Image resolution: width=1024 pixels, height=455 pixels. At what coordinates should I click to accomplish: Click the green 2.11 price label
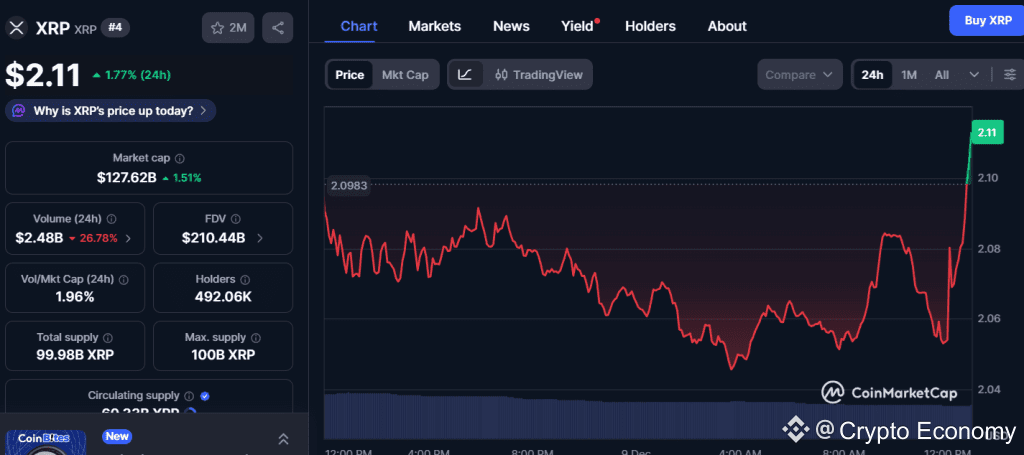[986, 133]
